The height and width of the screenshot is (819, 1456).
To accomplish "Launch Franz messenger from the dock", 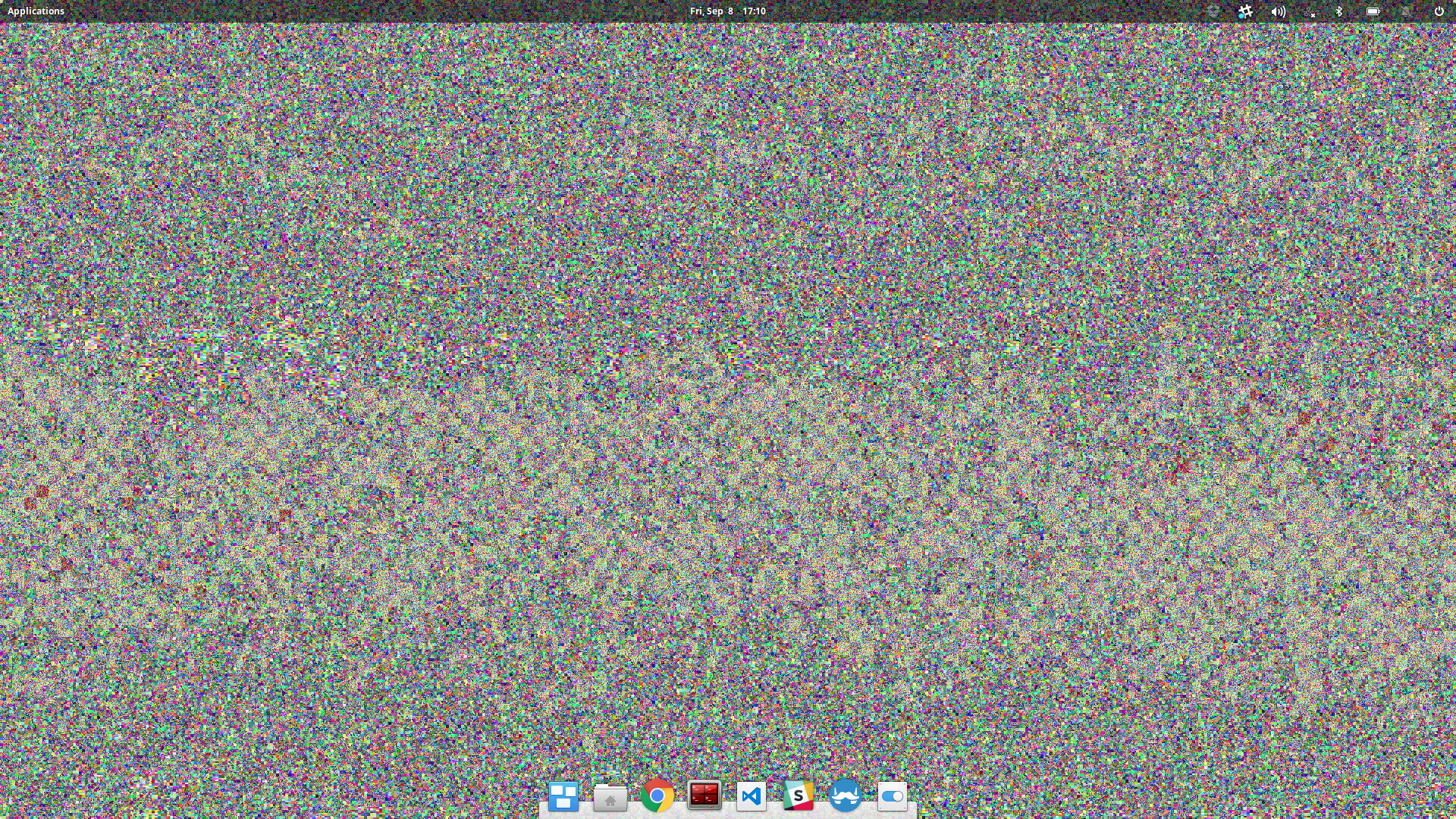I will coord(846,796).
